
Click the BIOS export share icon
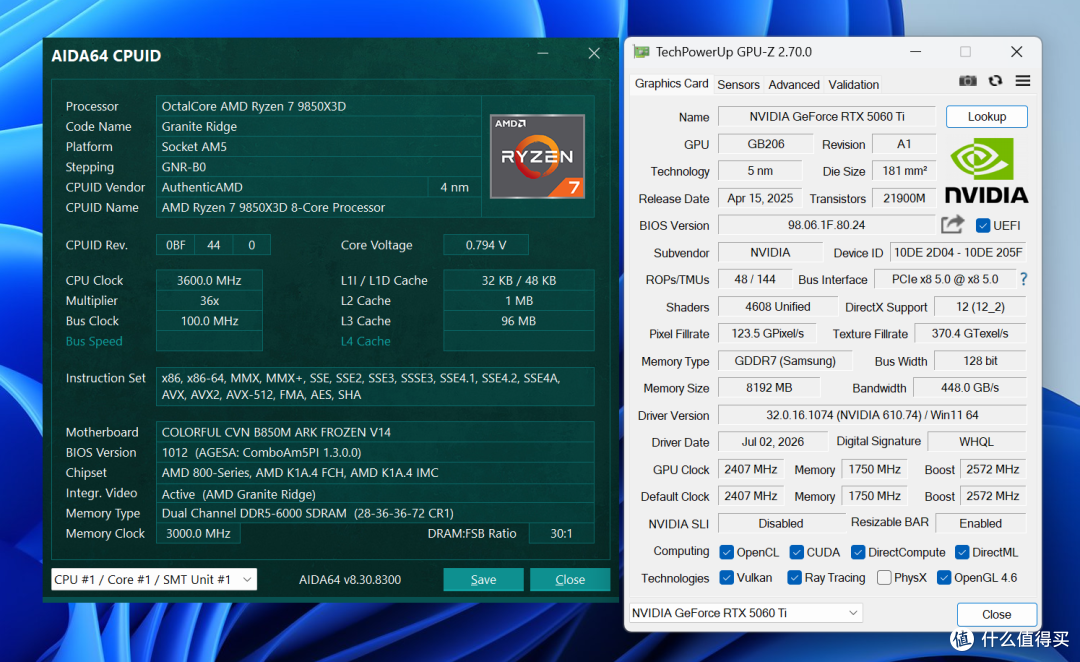(x=953, y=225)
